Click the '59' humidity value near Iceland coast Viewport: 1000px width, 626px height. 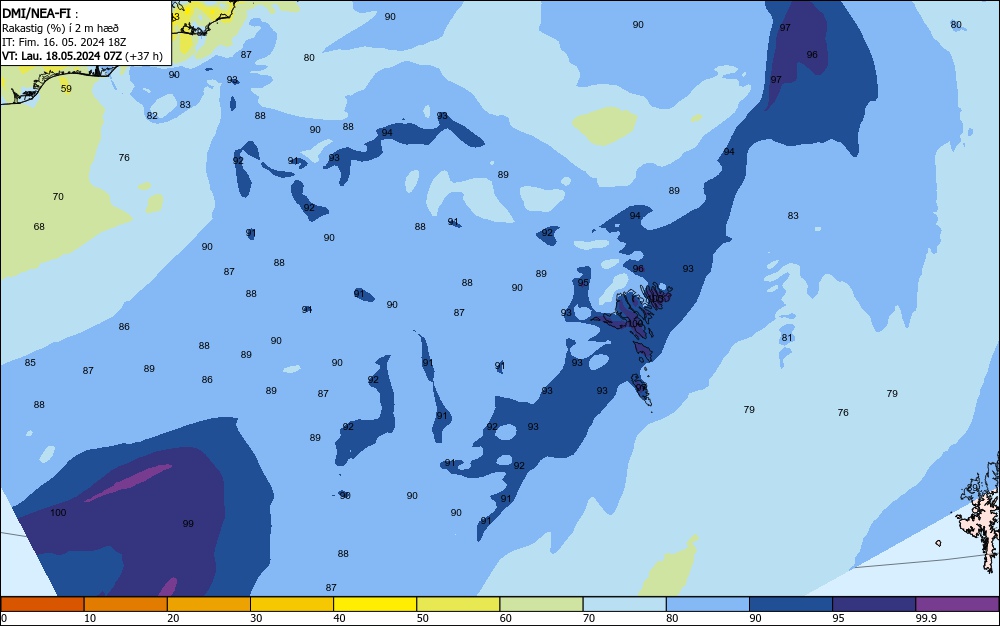click(x=66, y=89)
